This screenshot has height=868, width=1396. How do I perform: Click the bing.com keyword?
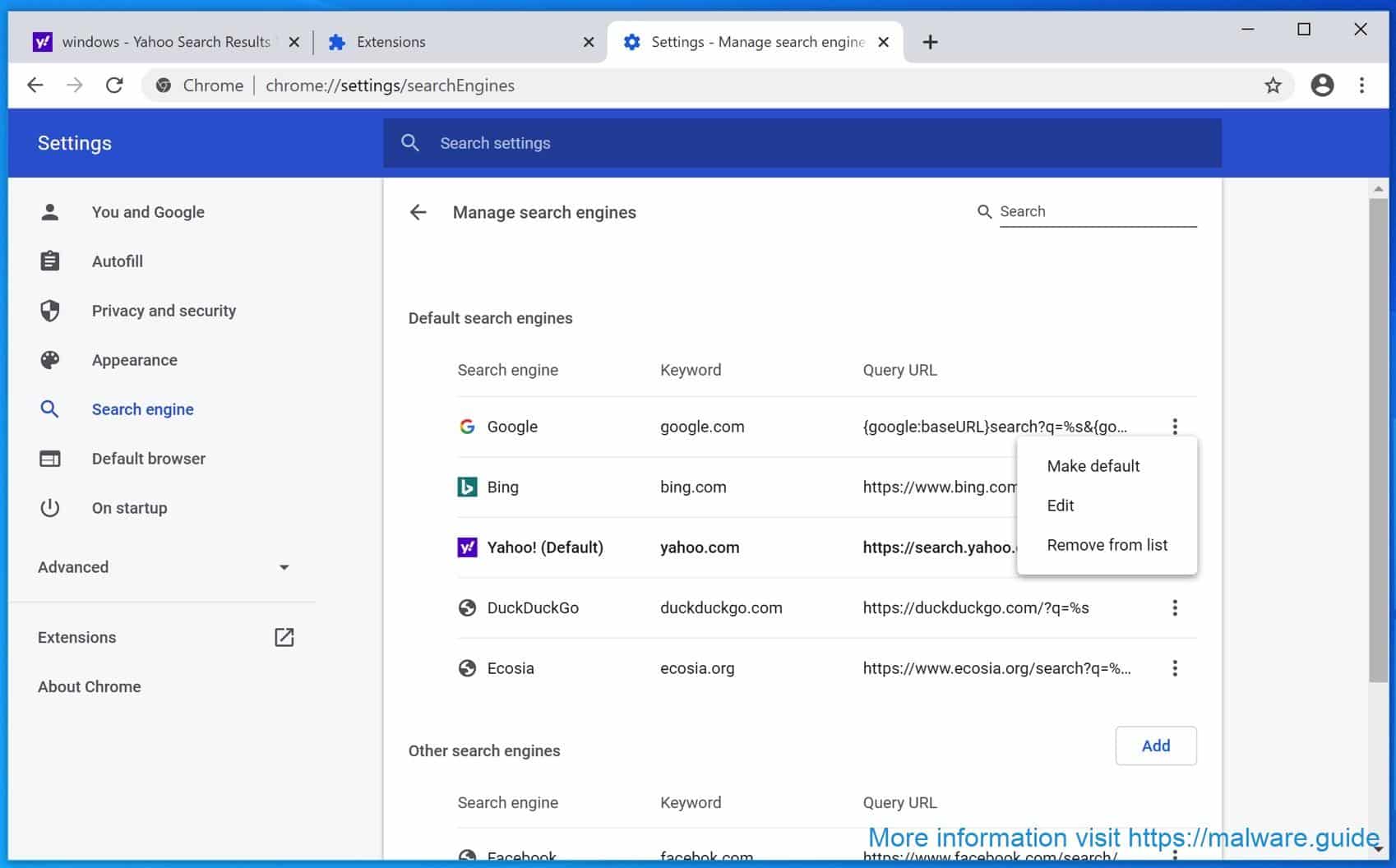(693, 487)
